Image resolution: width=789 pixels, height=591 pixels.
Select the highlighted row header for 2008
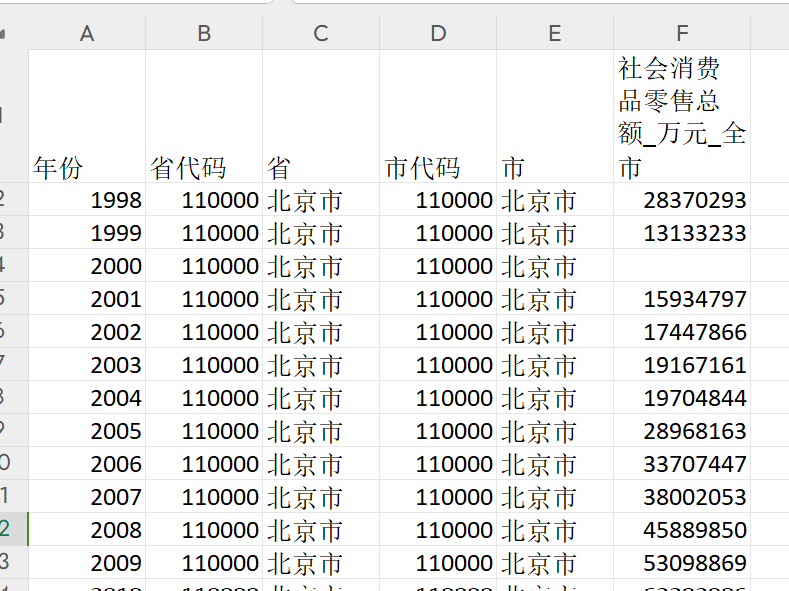(14, 530)
